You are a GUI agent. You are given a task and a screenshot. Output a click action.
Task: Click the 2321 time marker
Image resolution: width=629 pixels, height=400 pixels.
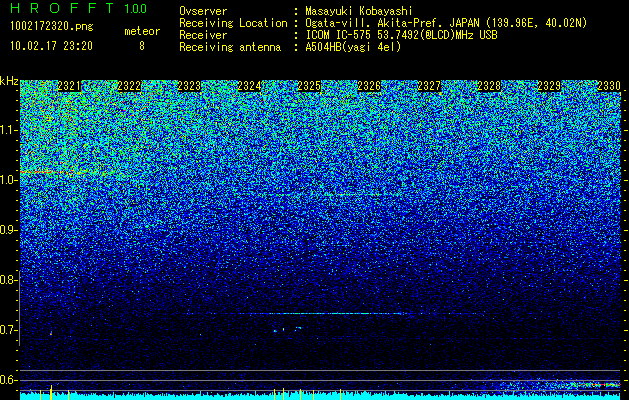(x=69, y=86)
